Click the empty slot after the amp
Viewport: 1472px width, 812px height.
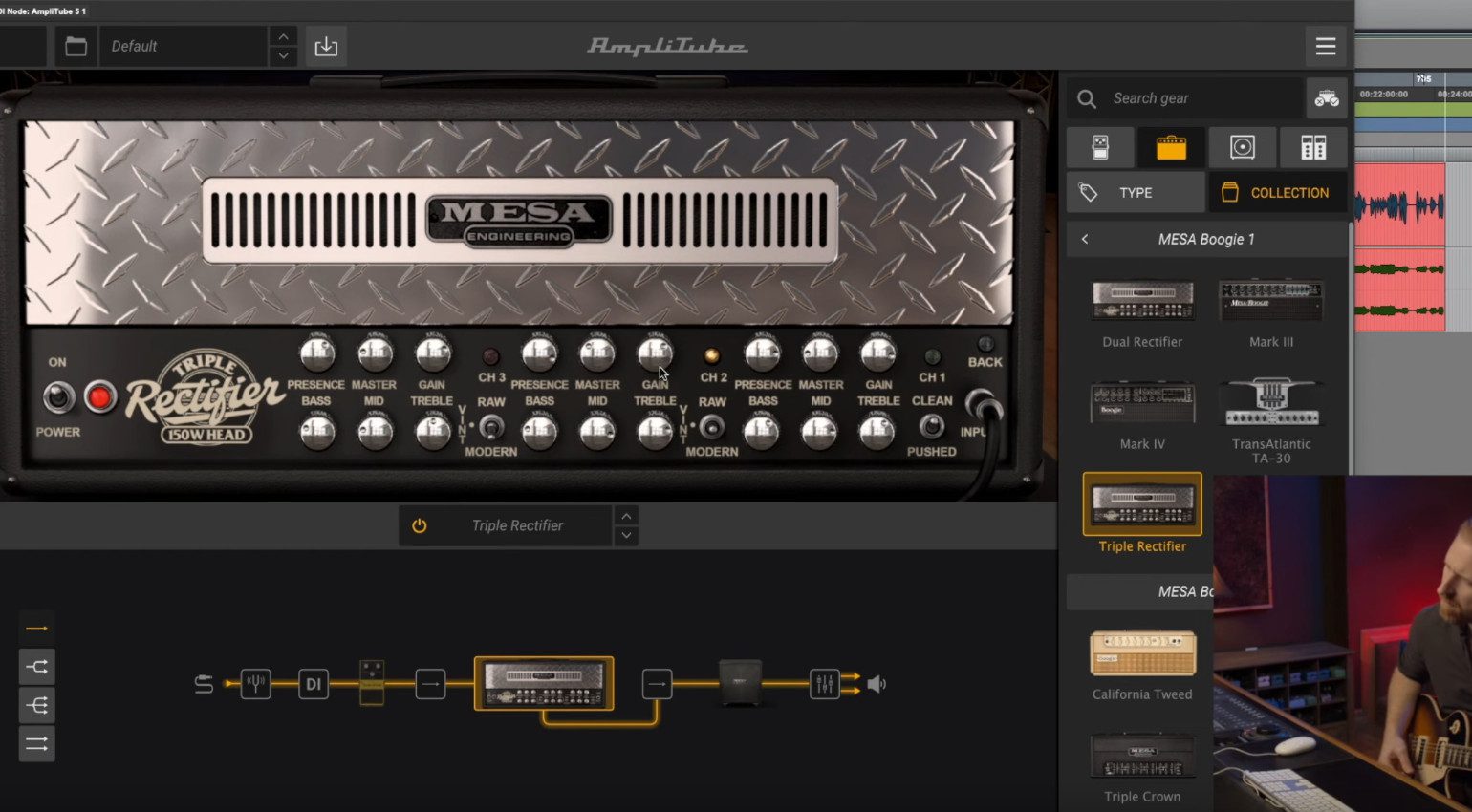657,684
